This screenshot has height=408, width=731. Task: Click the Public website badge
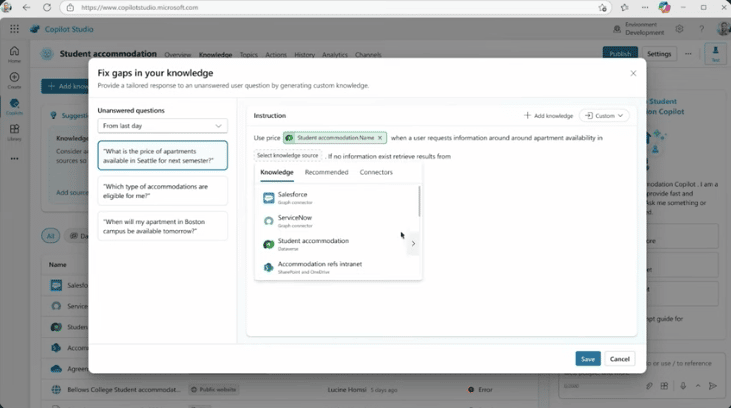pos(214,389)
